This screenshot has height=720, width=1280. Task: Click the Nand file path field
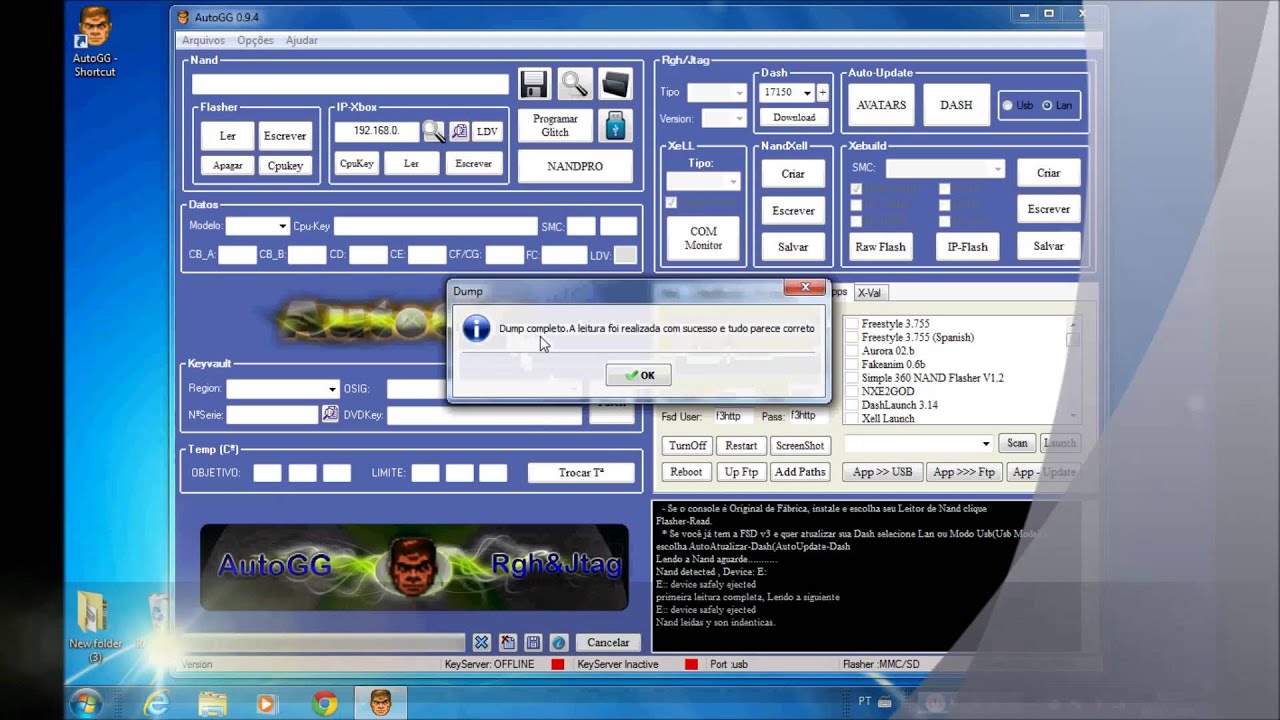350,84
